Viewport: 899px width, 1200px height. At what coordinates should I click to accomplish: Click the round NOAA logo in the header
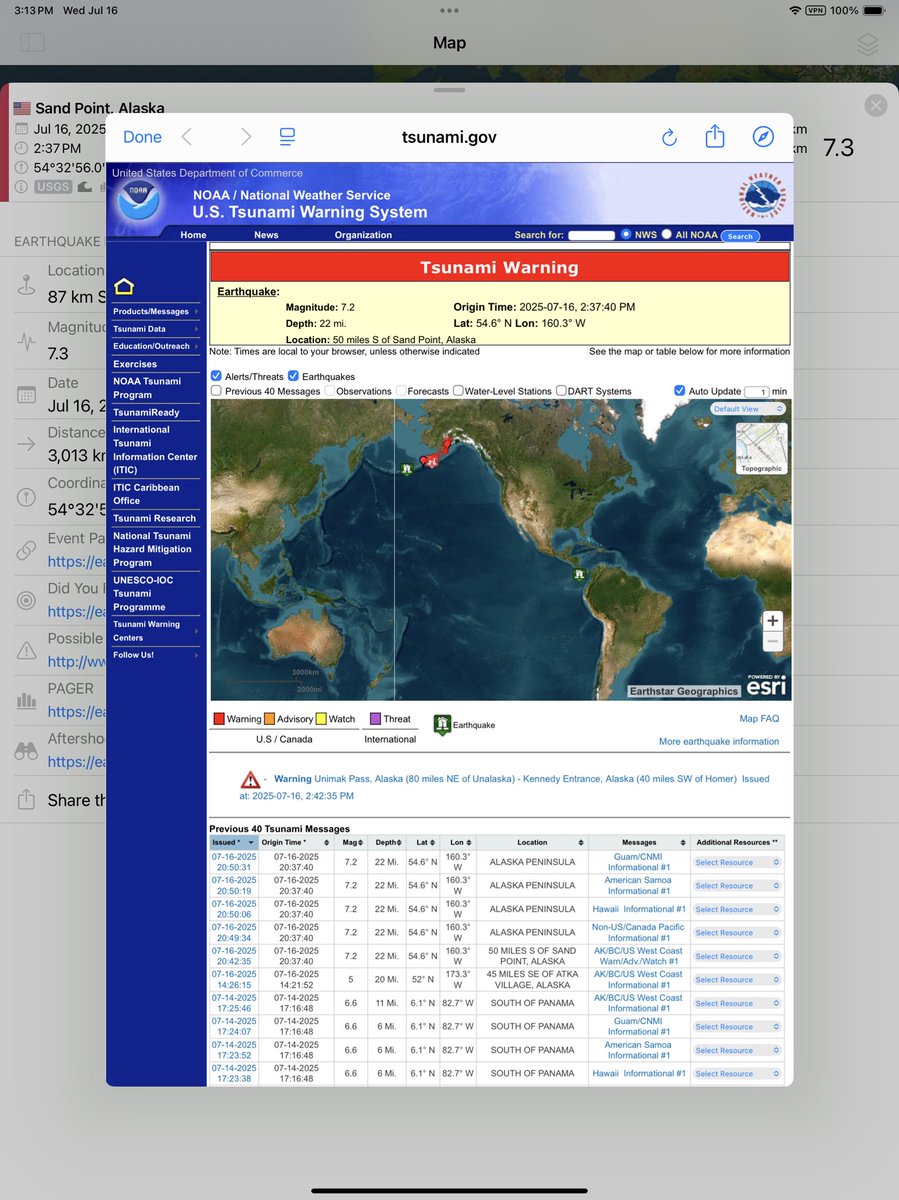pyautogui.click(x=137, y=201)
